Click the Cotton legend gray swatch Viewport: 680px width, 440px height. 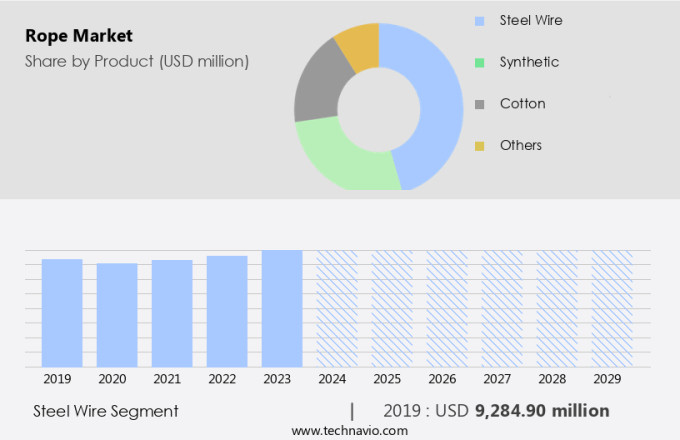pos(480,104)
